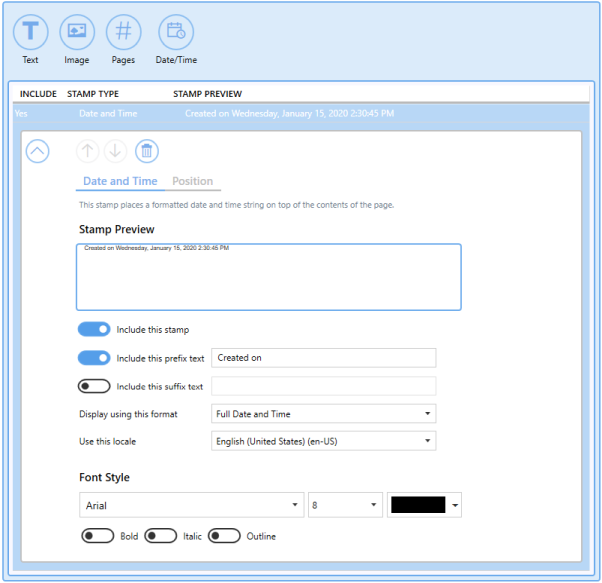Click the empty suffix text field
602x583 pixels.
(x=324, y=386)
